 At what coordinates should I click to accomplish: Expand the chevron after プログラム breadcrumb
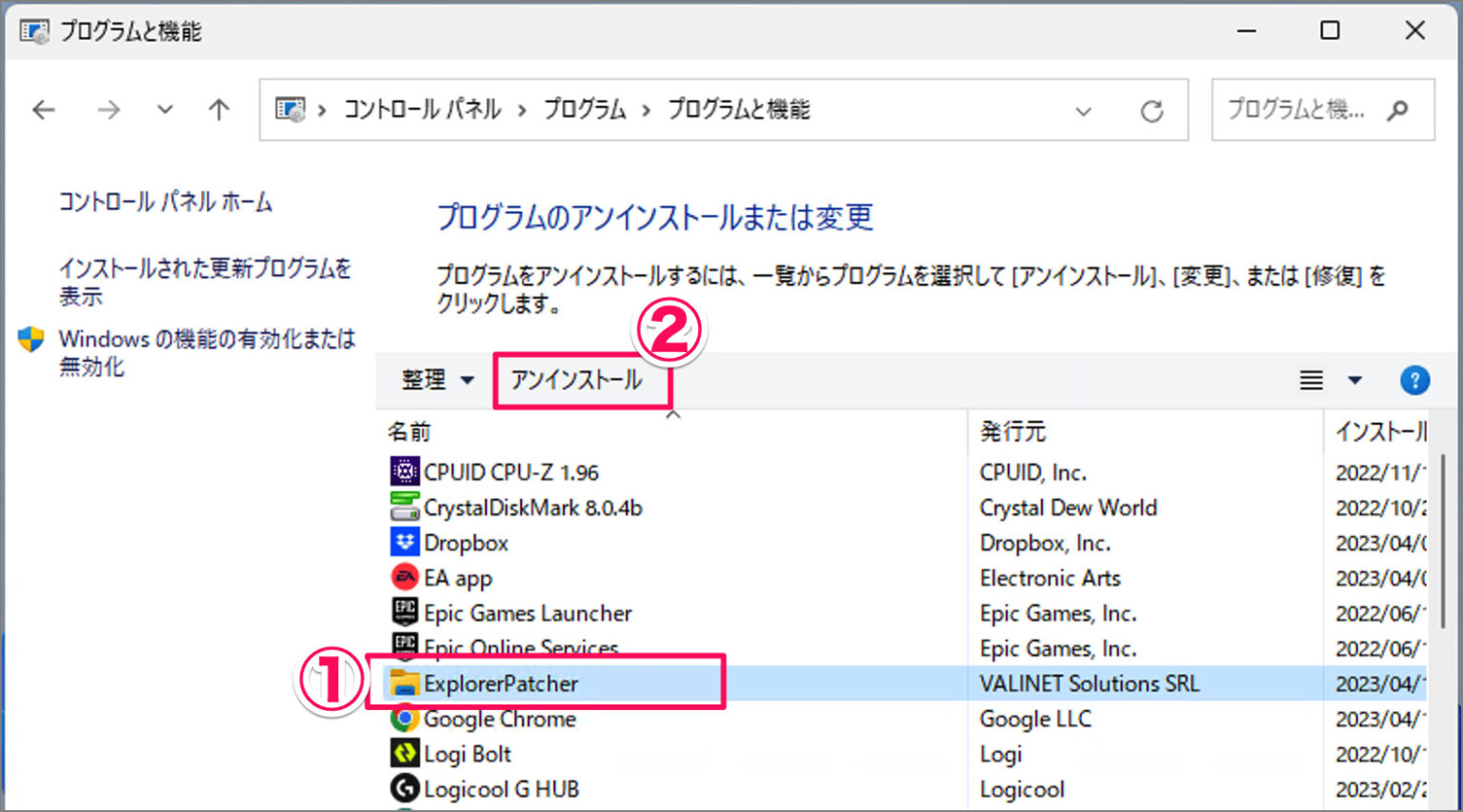(646, 110)
